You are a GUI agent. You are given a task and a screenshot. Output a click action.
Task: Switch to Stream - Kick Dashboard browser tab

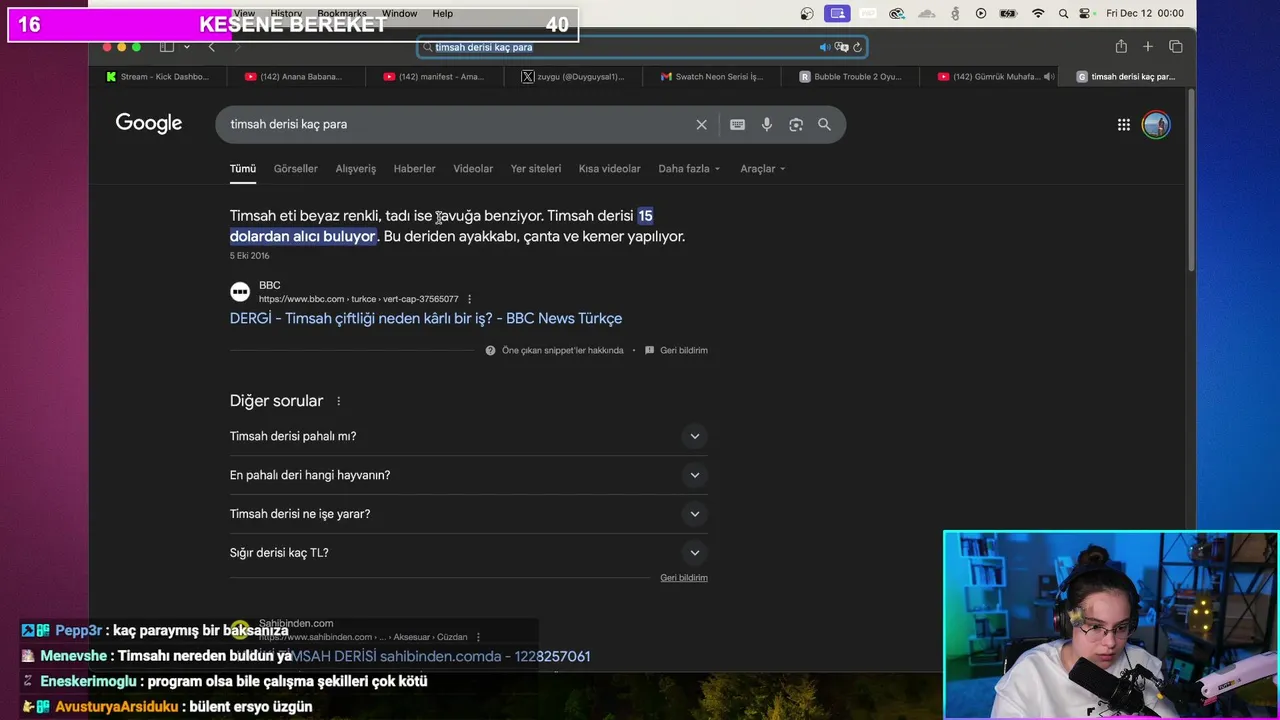coord(157,76)
